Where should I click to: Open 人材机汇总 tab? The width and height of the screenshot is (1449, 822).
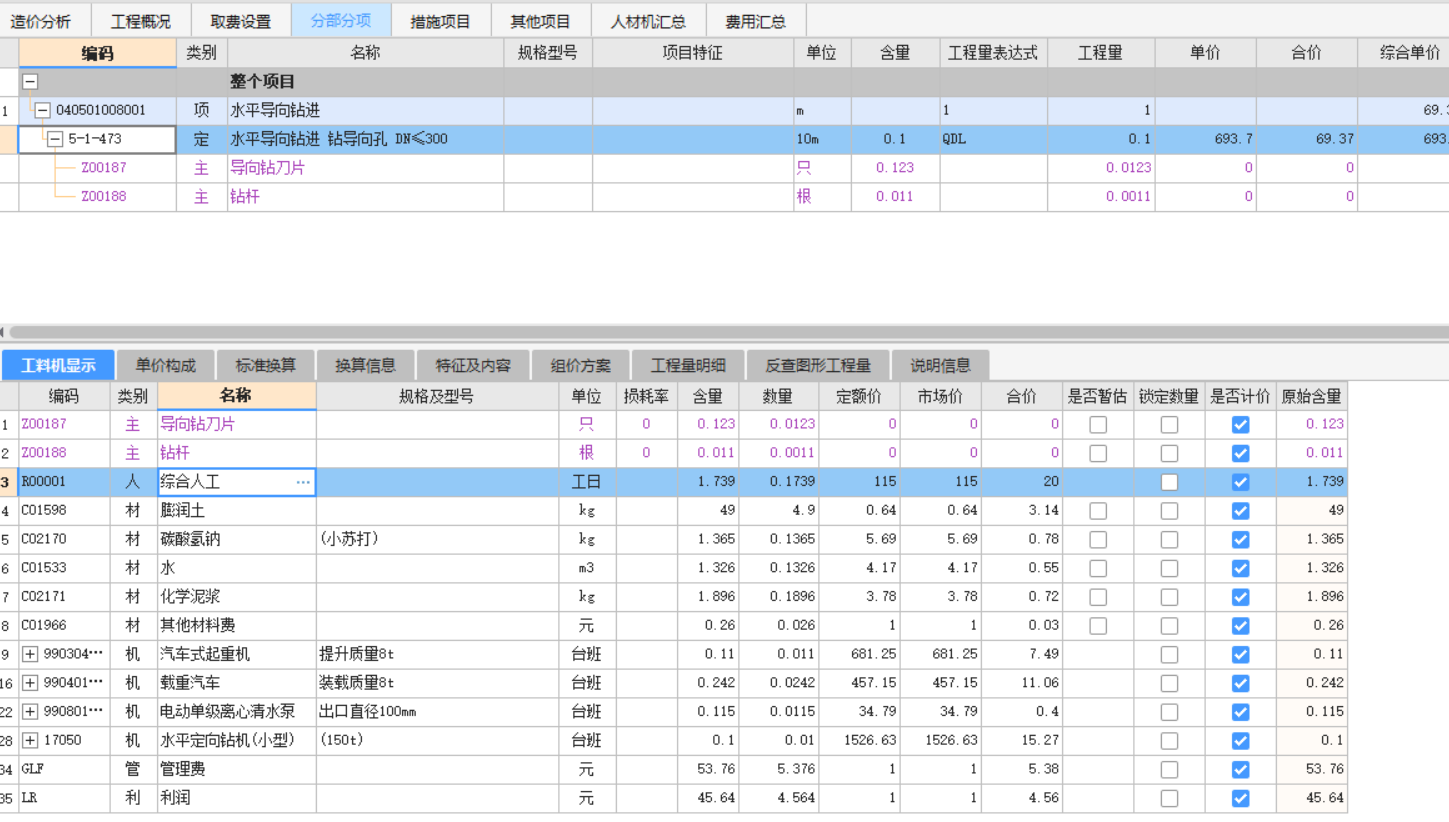[648, 21]
